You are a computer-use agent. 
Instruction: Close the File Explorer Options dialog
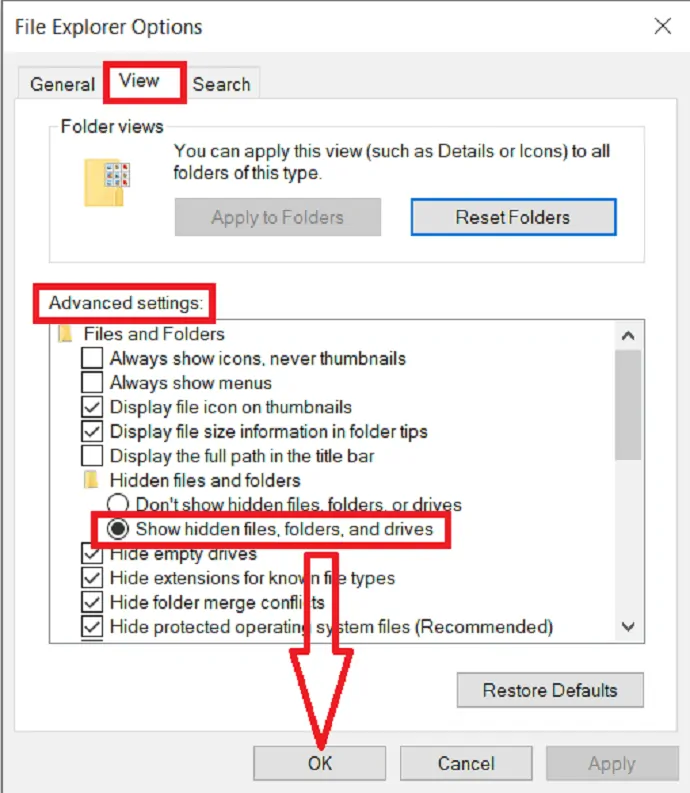pos(662,26)
